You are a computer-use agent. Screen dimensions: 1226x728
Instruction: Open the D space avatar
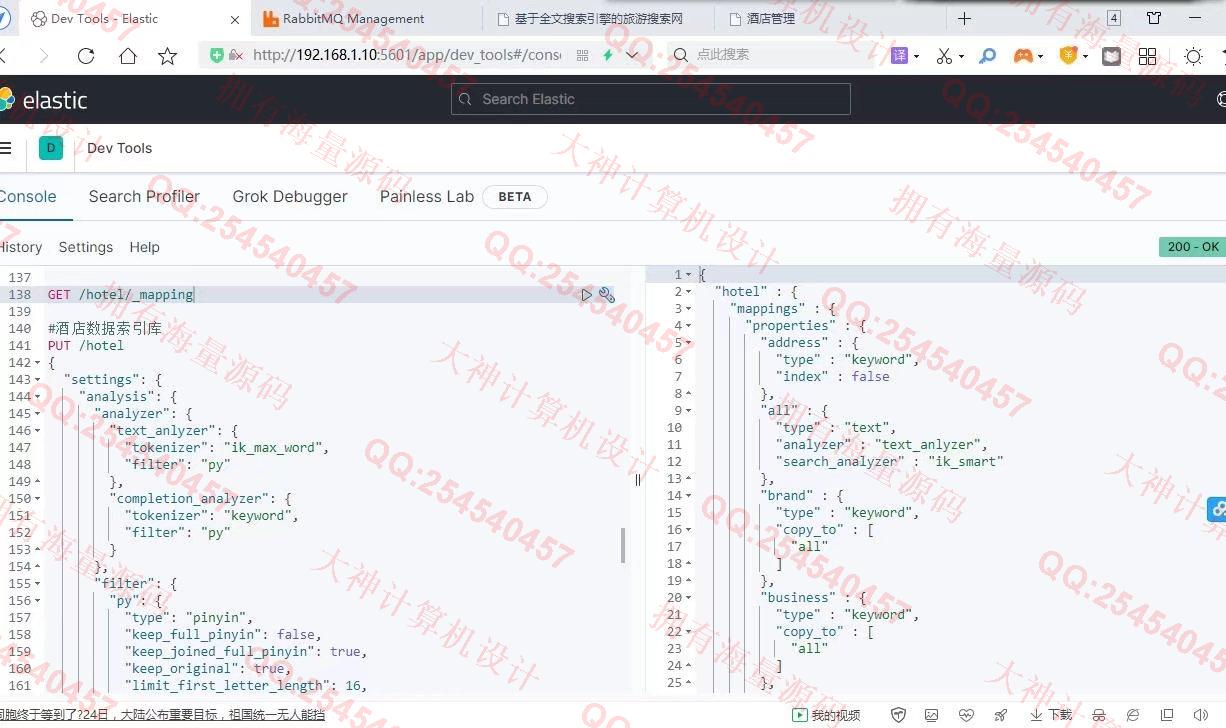(x=51, y=148)
